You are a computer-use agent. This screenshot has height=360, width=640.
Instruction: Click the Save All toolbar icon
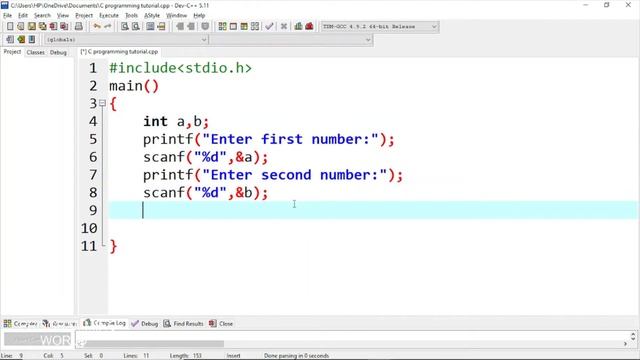point(42,27)
